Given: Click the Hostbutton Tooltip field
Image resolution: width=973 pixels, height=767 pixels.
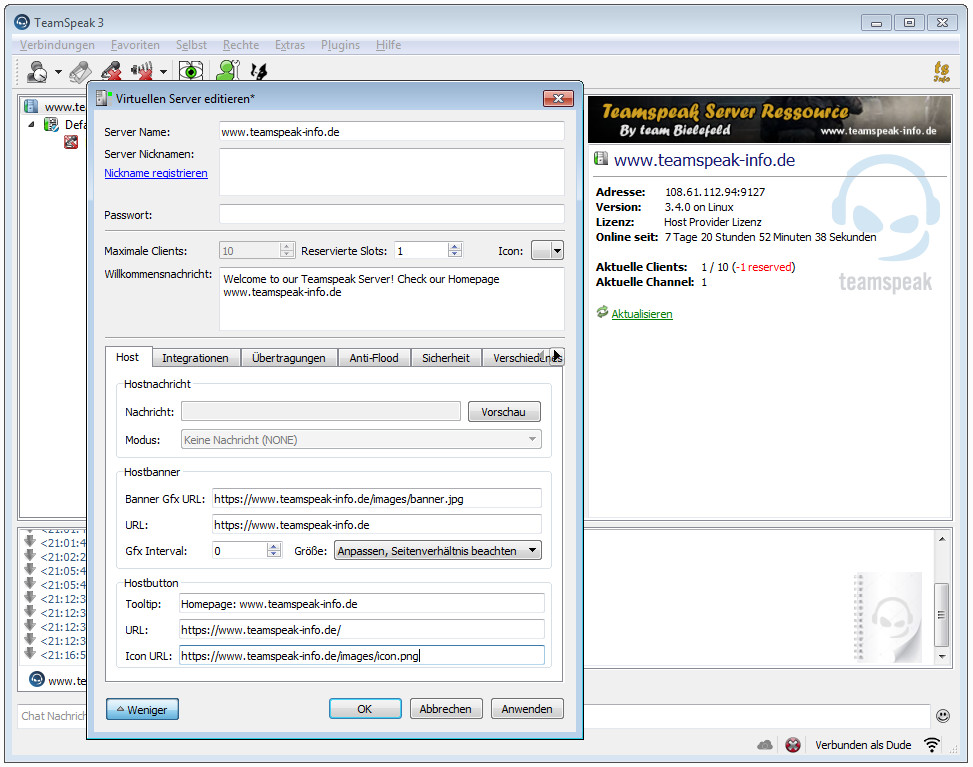Looking at the screenshot, I should tap(362, 603).
